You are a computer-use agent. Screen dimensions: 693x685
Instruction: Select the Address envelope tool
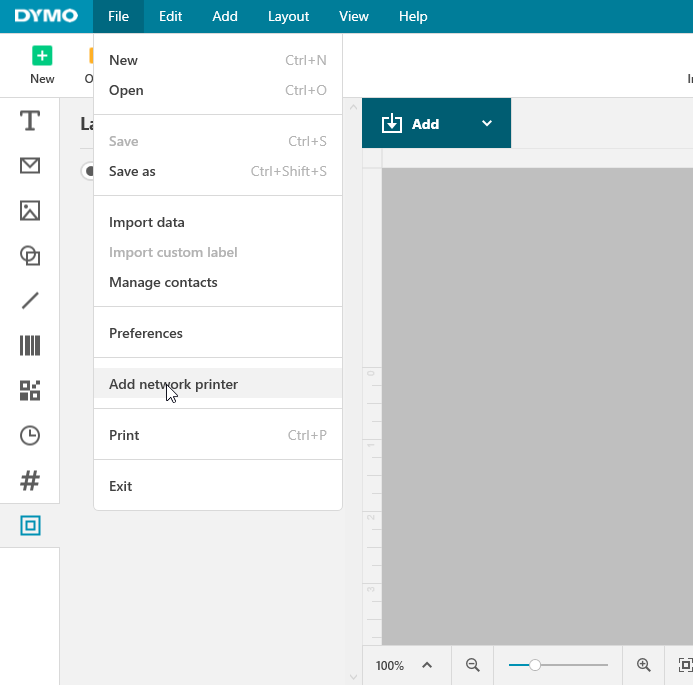click(x=30, y=166)
